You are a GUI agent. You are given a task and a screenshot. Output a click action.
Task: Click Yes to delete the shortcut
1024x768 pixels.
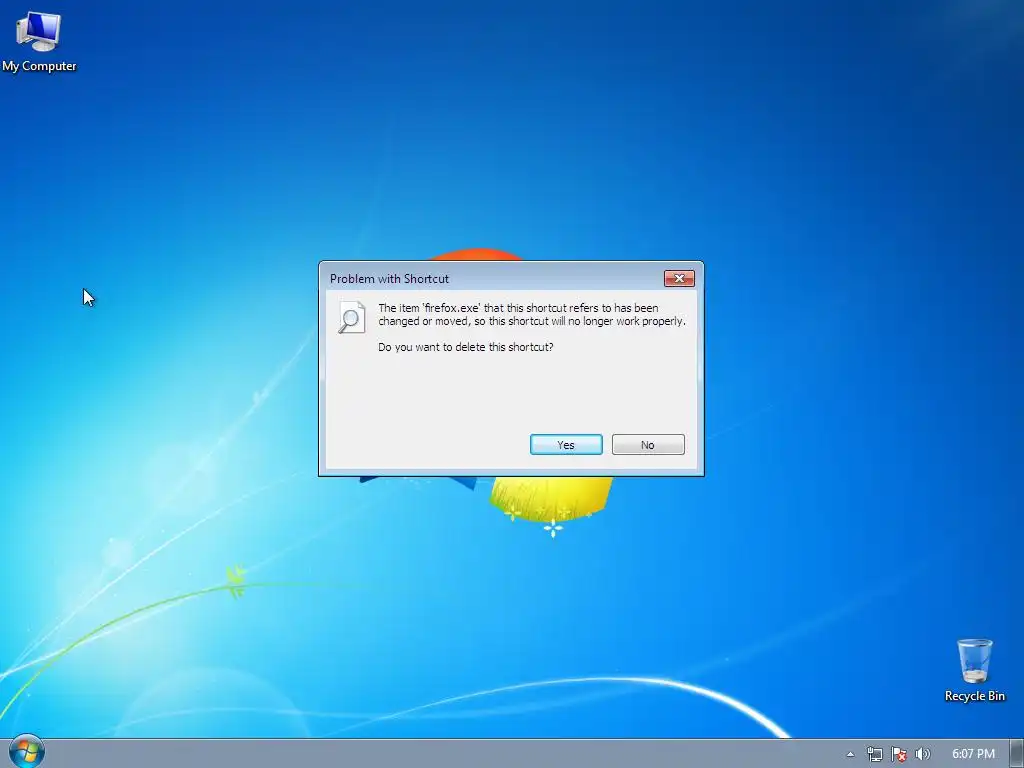coord(566,445)
